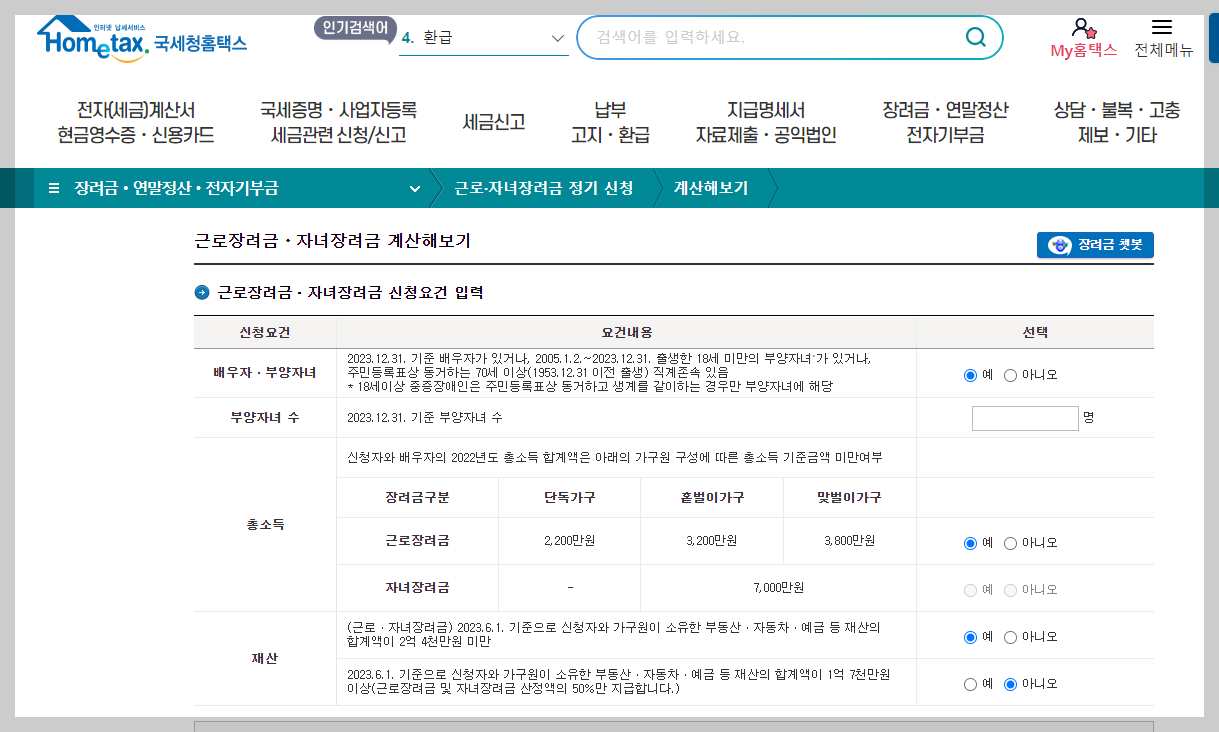Click the arrow icon beside 신청요건 입력 heading
Viewport: 1219px width, 732px height.
pos(202,293)
